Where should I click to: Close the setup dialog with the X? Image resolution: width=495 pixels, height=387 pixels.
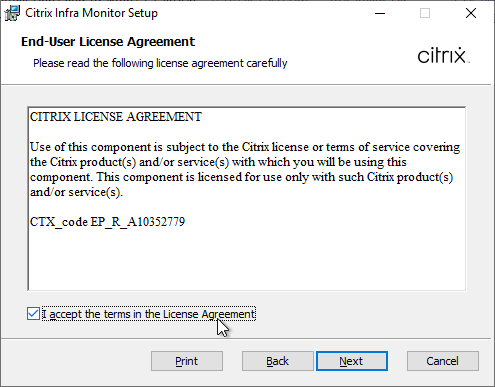471,13
